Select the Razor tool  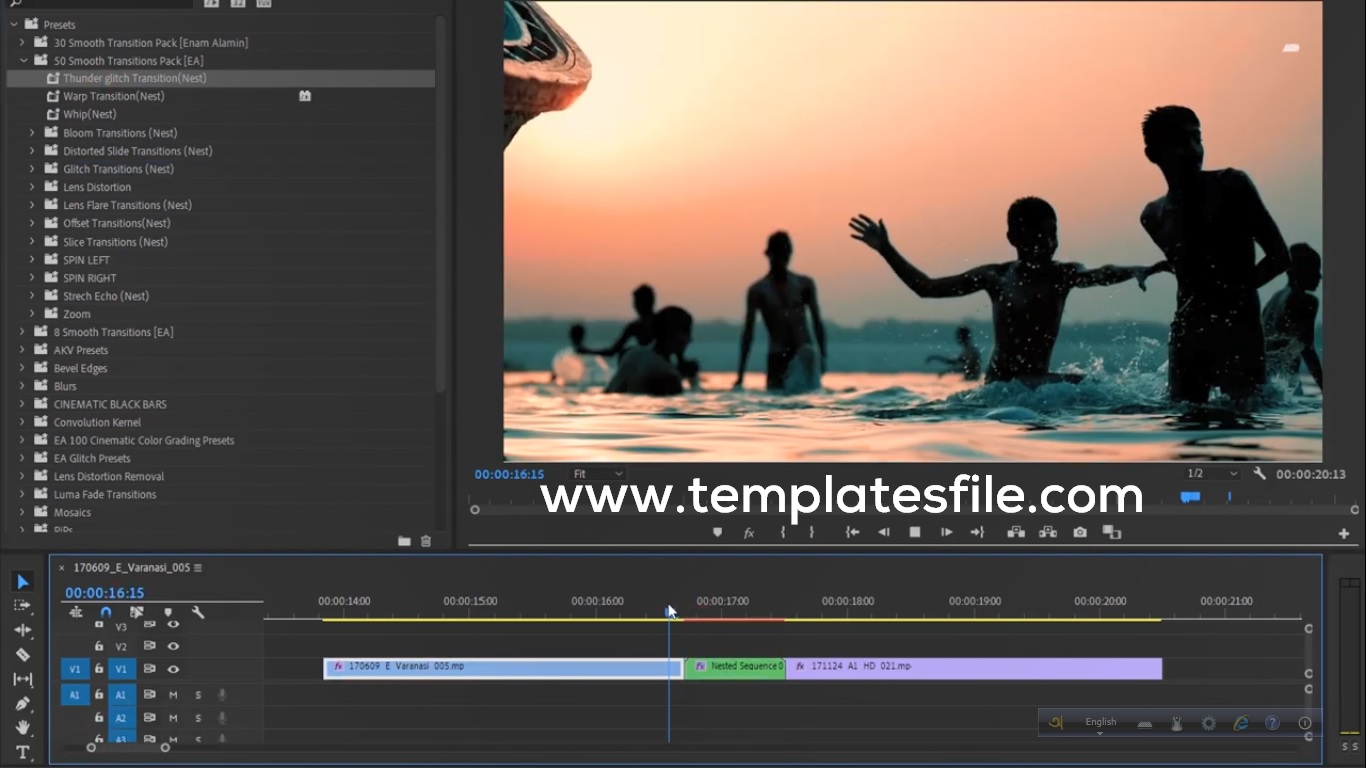pyautogui.click(x=23, y=655)
